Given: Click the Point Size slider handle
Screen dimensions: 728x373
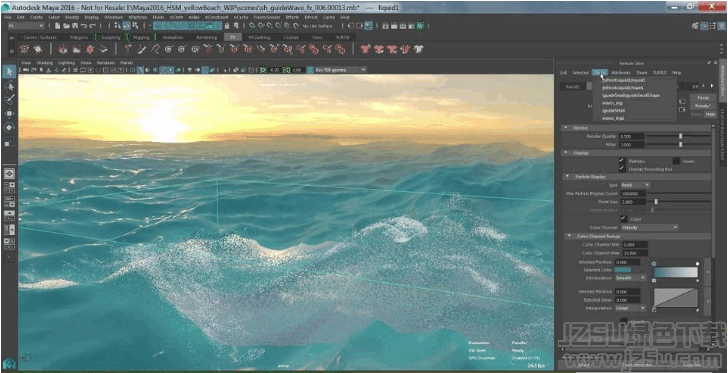Looking at the screenshot, I should pyautogui.click(x=656, y=202).
